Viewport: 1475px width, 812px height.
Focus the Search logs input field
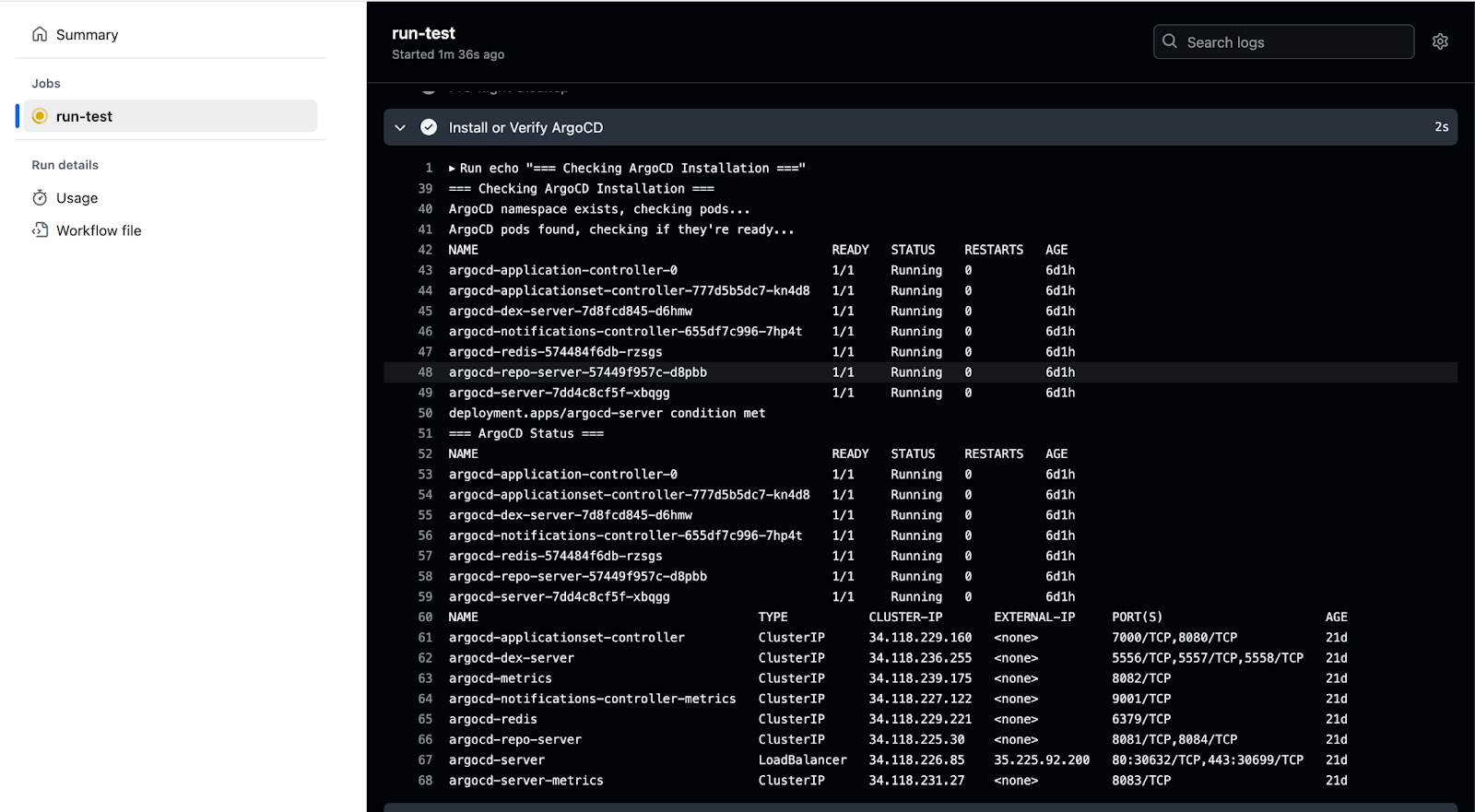pyautogui.click(x=1283, y=41)
